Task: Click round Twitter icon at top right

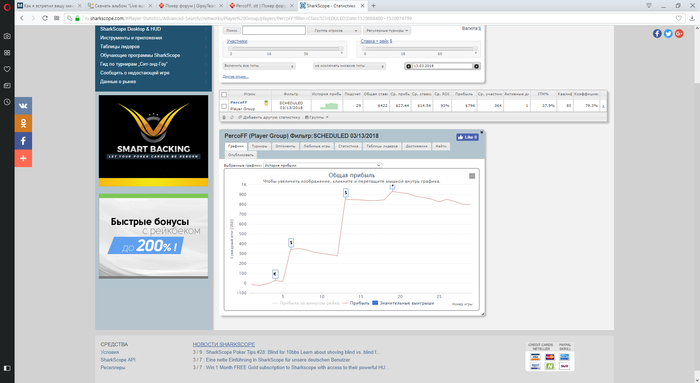Action: (668, 33)
